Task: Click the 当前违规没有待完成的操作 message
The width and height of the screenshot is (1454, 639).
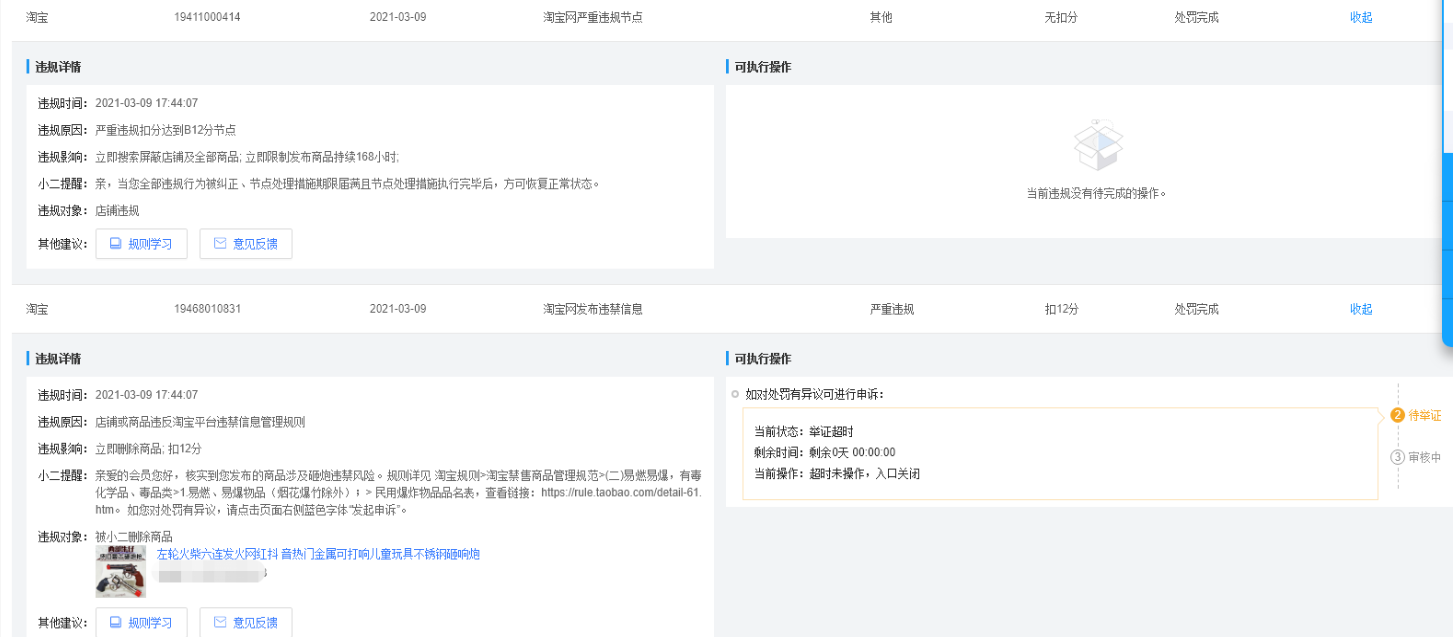Action: 1097,193
